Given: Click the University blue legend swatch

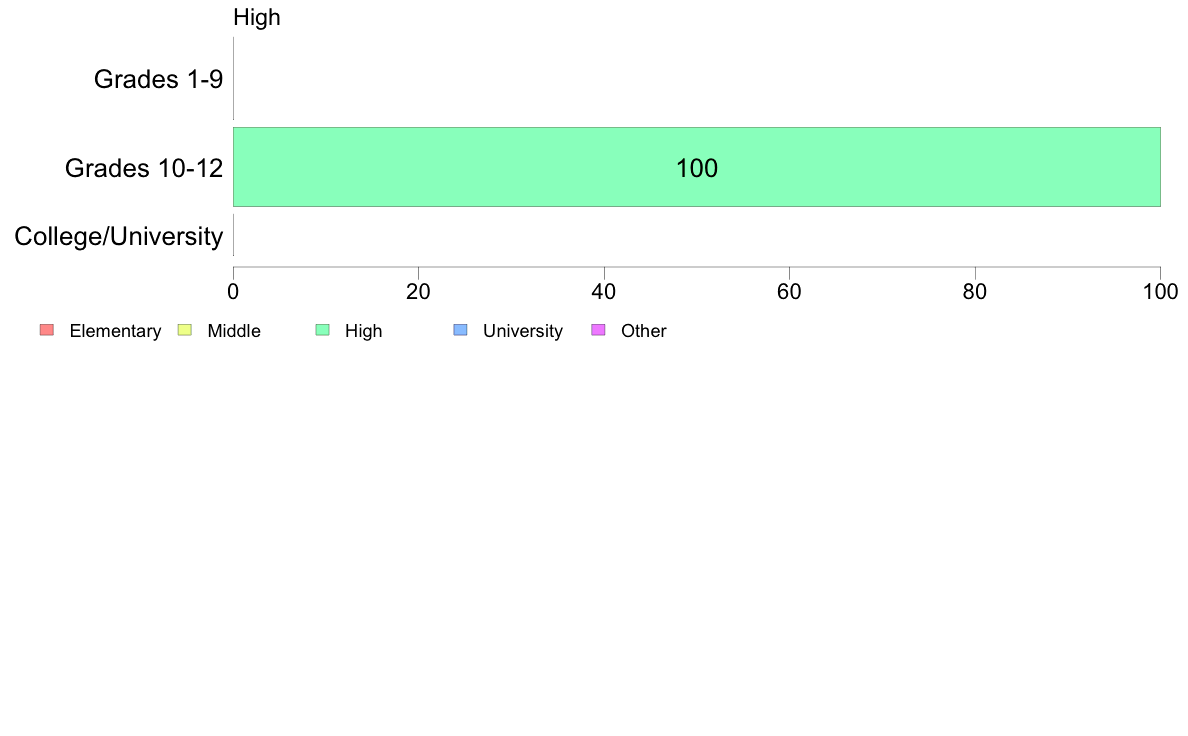Looking at the screenshot, I should [x=461, y=330].
